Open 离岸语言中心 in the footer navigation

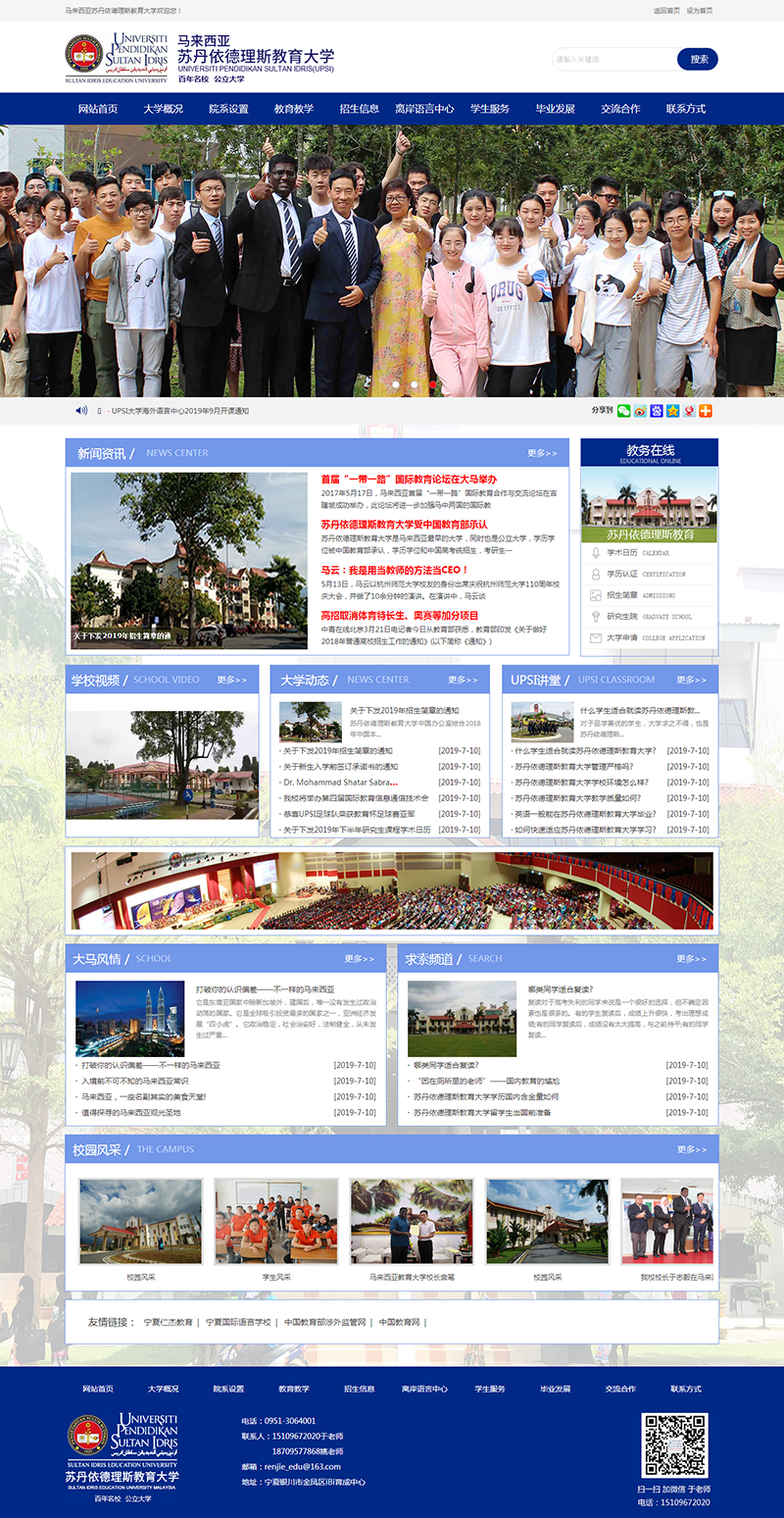tap(424, 1389)
